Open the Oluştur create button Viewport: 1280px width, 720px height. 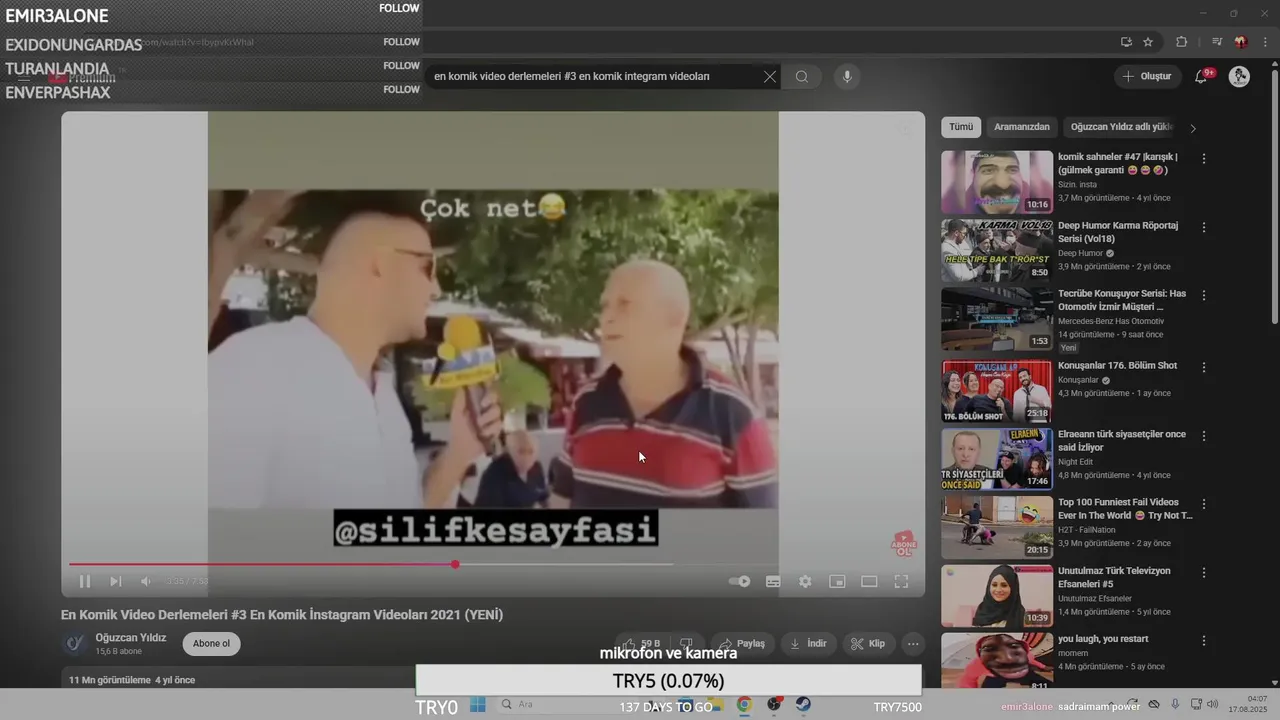1146,76
